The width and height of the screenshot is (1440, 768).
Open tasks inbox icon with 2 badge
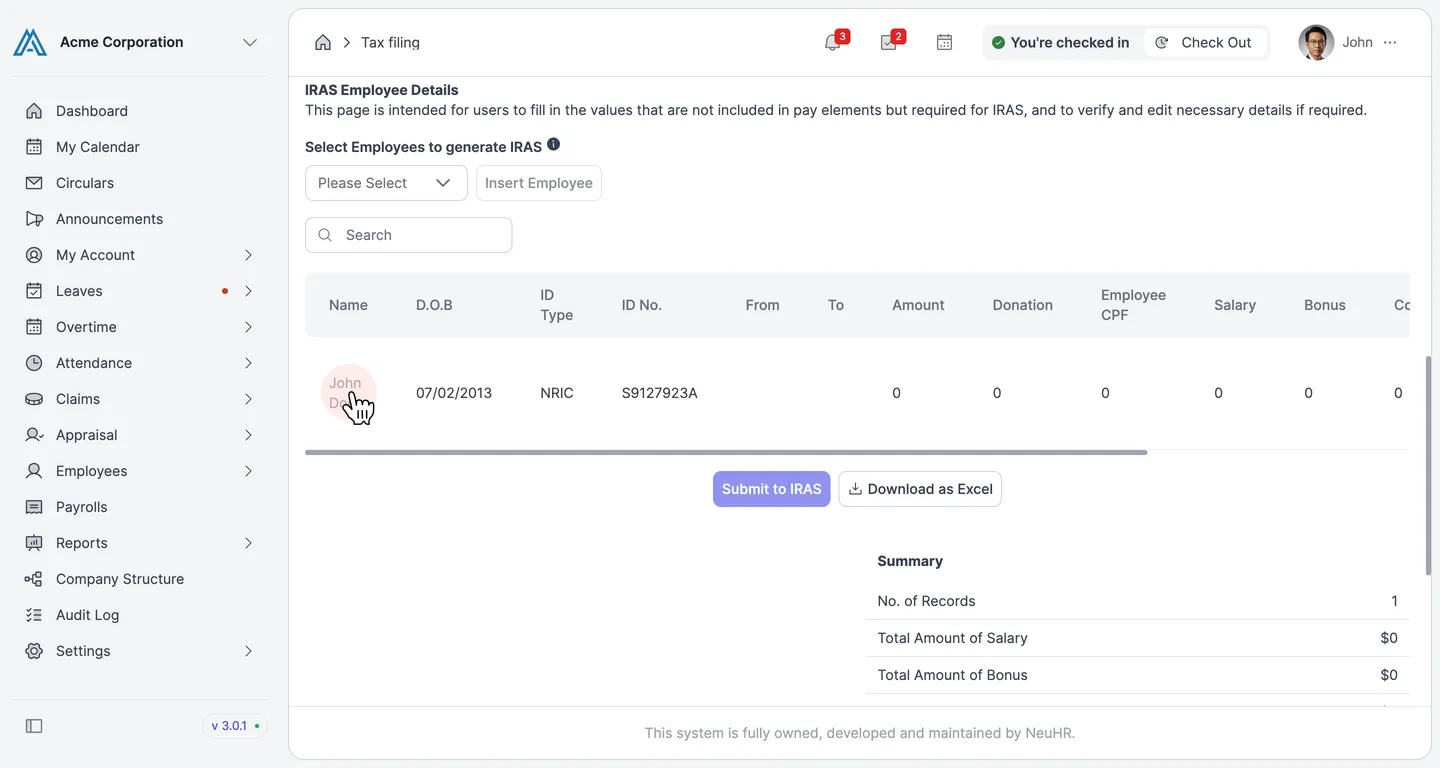889,42
